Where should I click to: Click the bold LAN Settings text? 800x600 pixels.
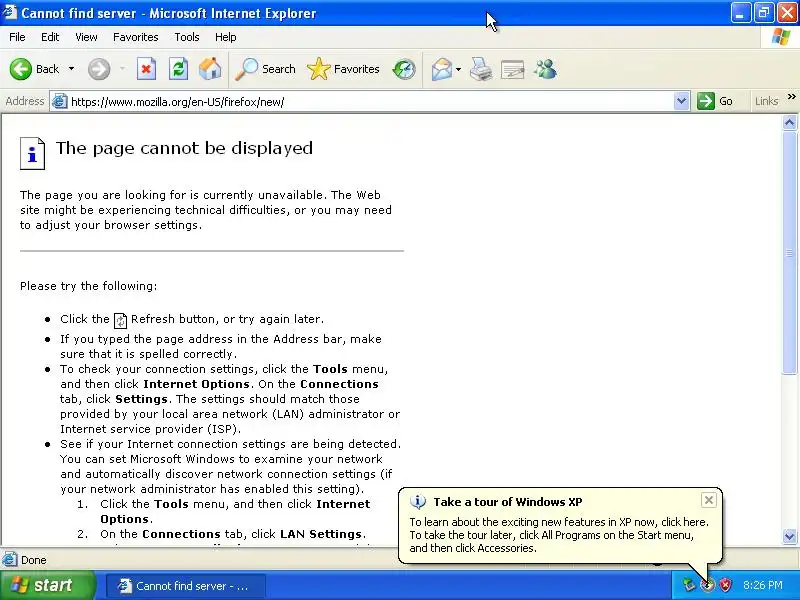coord(321,534)
